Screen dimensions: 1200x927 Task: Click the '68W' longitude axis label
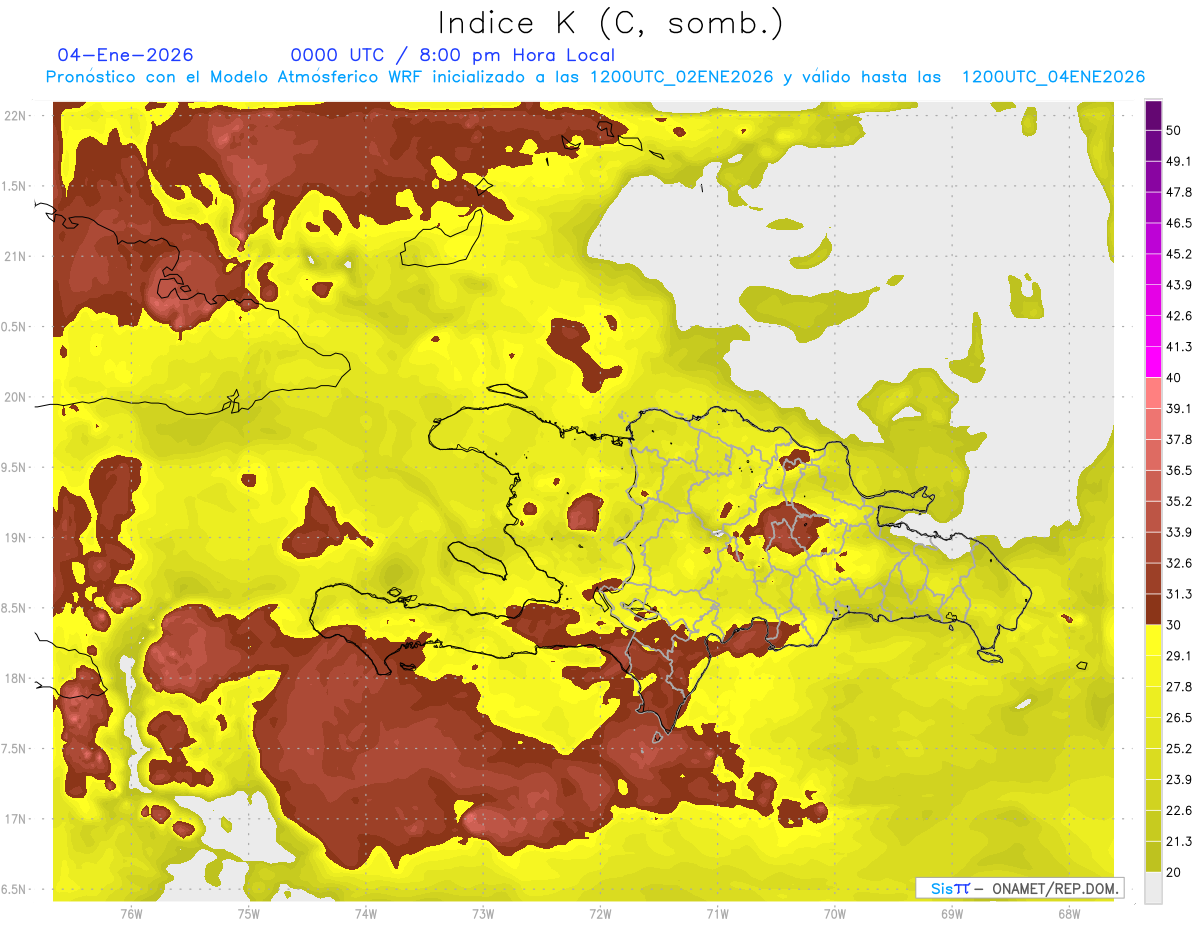pos(1069,914)
